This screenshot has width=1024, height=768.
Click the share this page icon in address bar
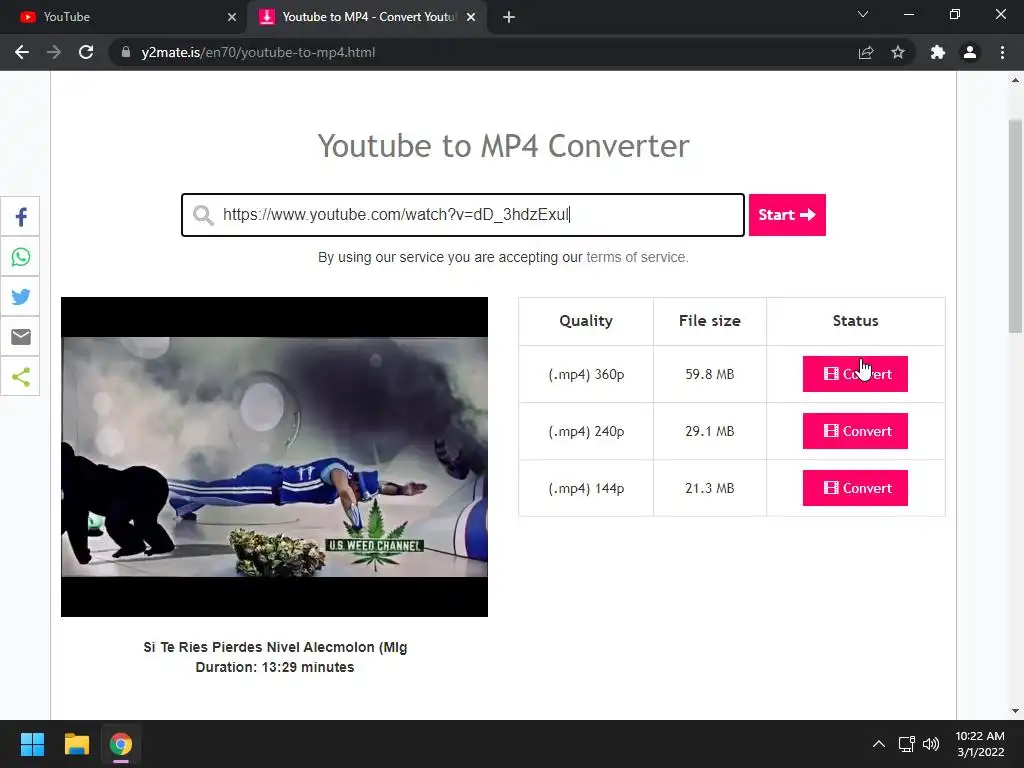point(866,52)
